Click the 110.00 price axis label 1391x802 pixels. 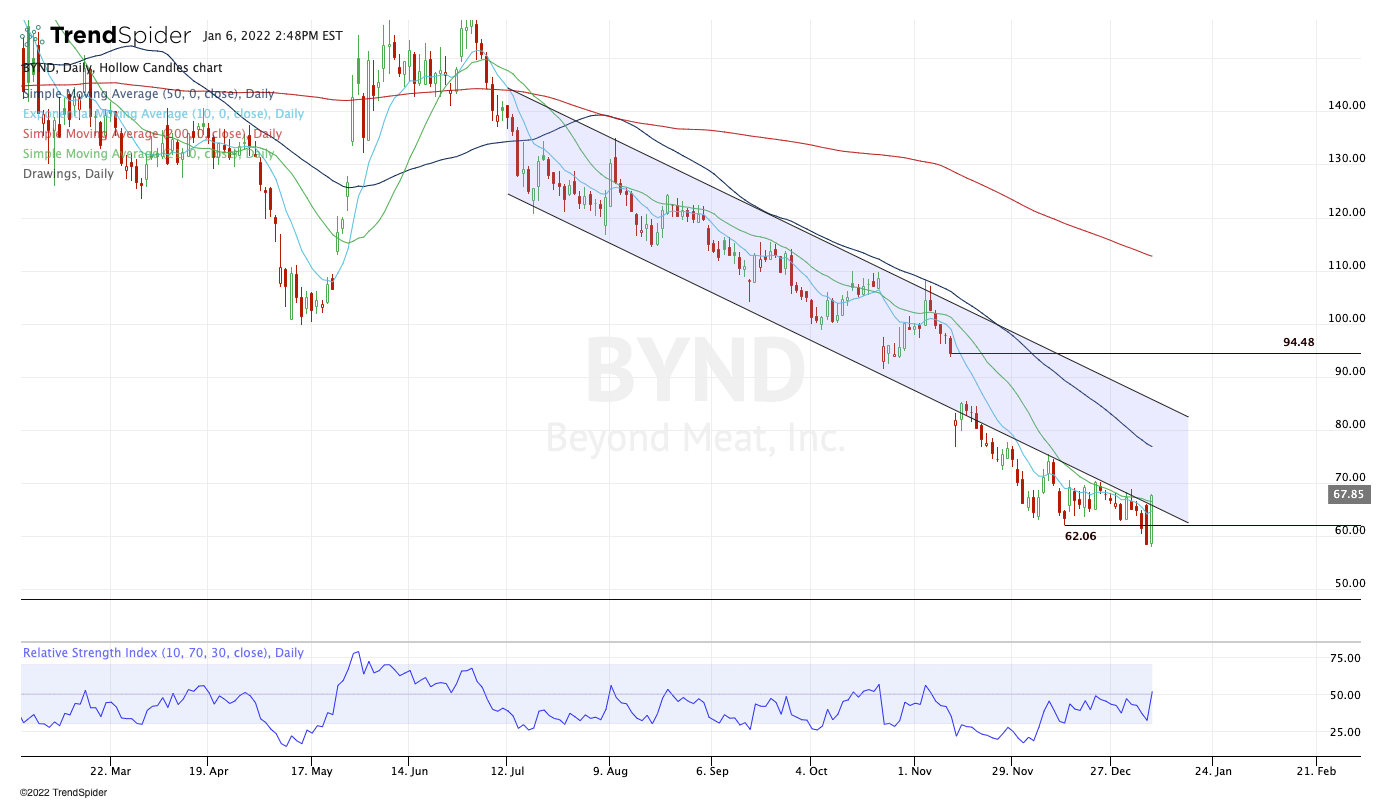click(x=1347, y=265)
